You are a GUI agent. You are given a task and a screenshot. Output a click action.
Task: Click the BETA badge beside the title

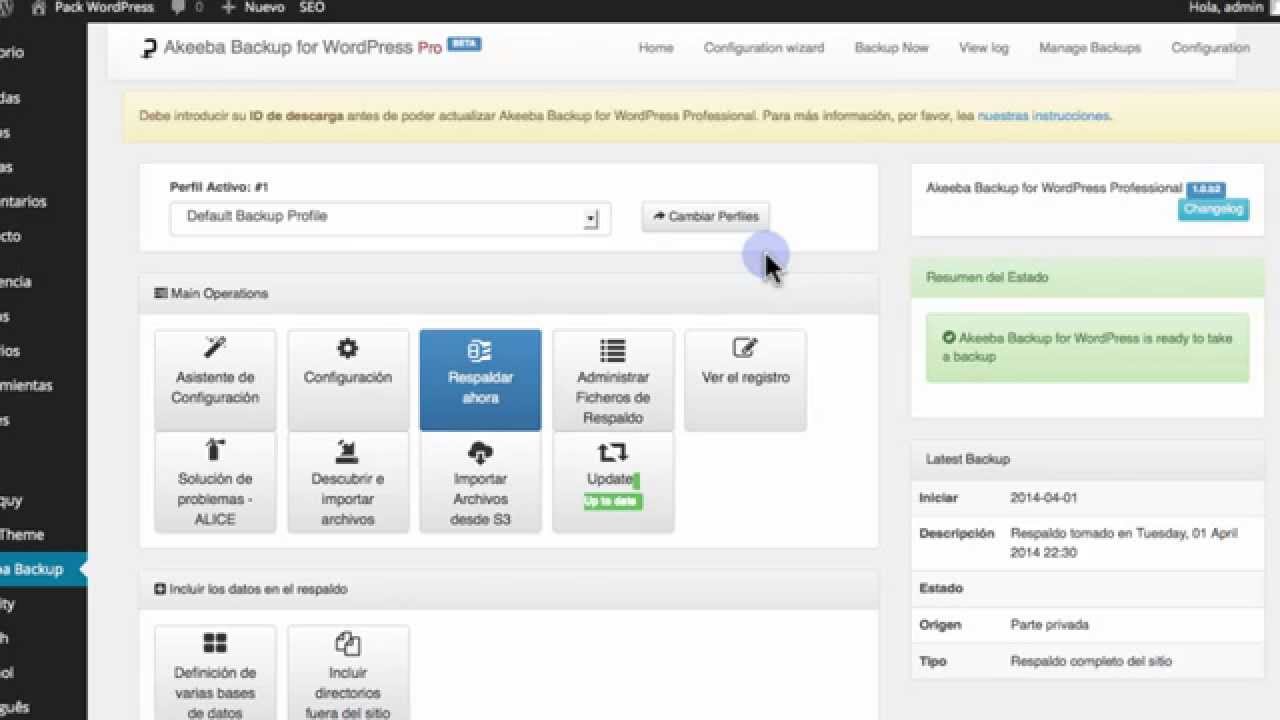[464, 44]
